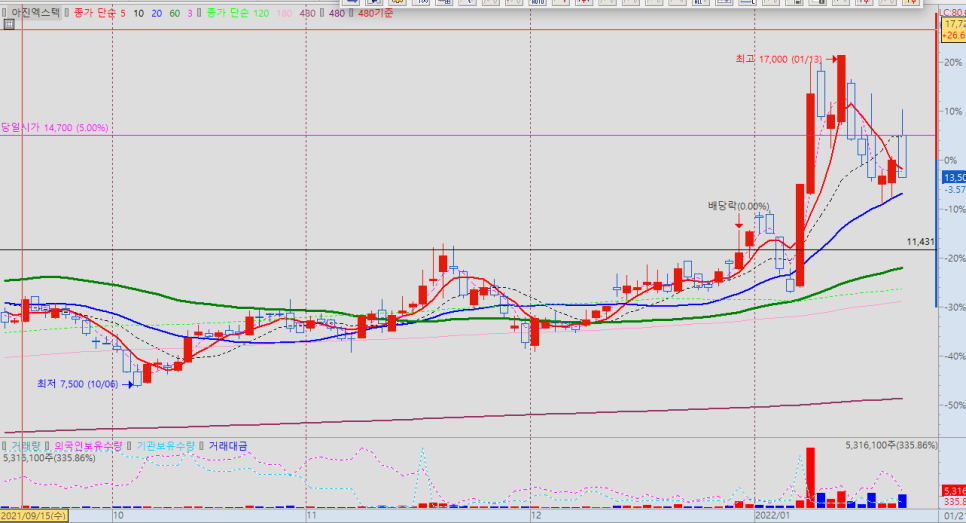Toggle the box beside the 아진엑스텍 legend
Viewport: 966px width, 523px height.
point(5,13)
